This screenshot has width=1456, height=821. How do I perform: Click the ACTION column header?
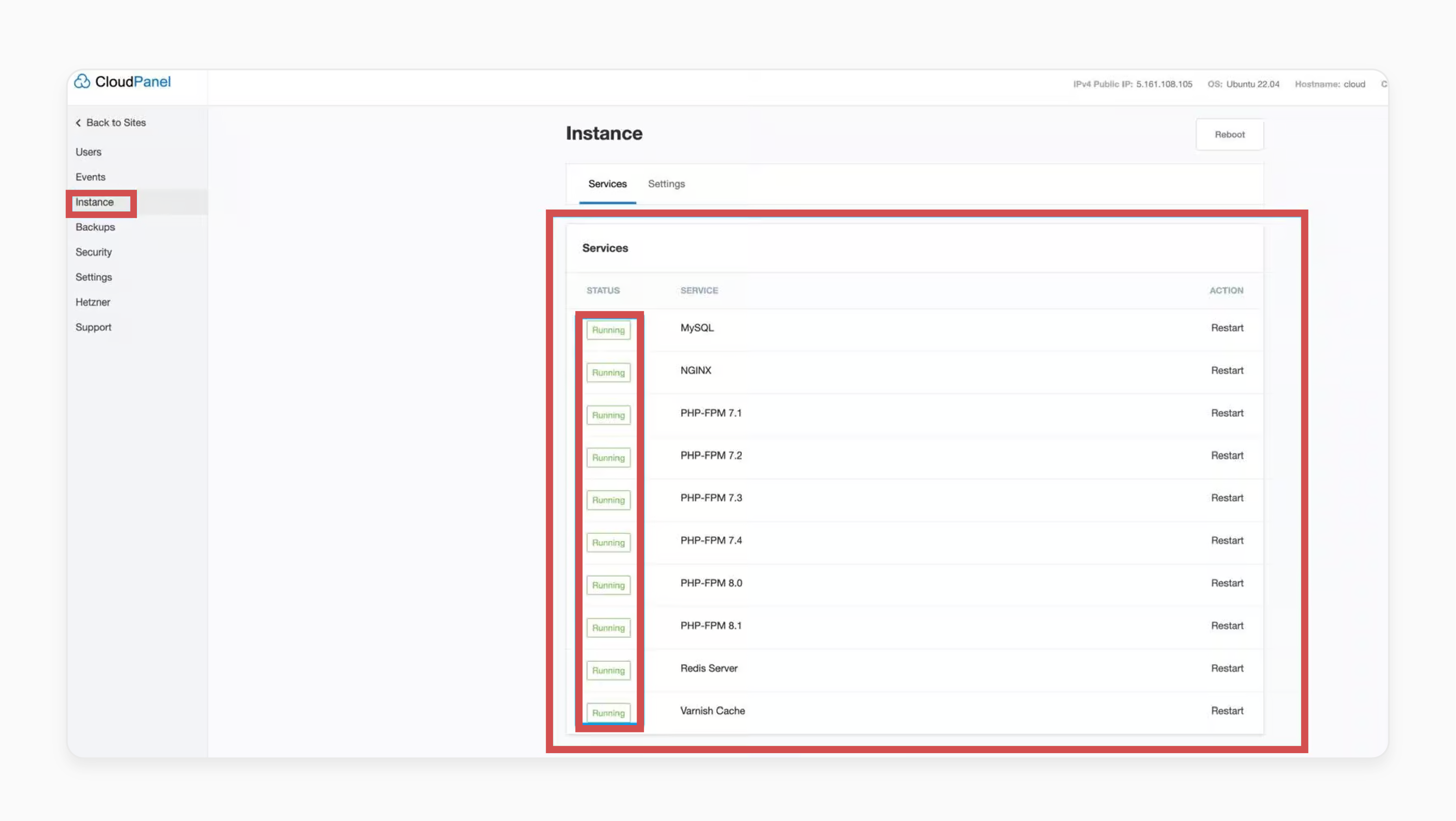pos(1226,290)
